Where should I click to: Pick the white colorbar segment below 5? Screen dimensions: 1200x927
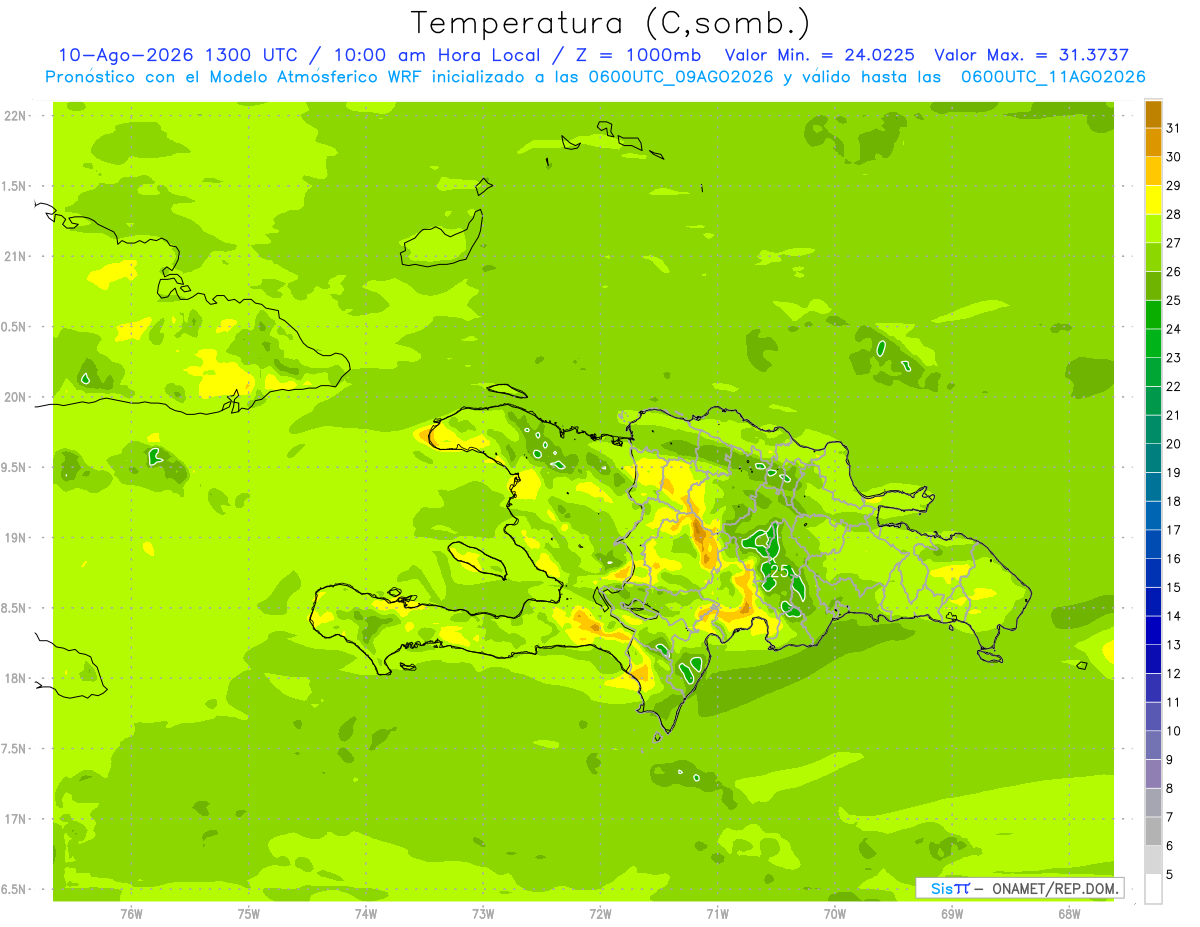1153,889
